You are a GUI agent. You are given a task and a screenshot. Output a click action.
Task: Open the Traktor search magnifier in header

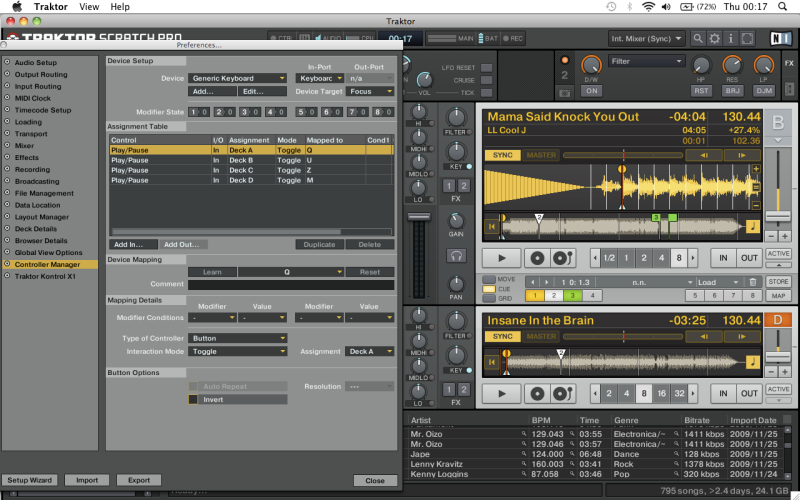[x=697, y=38]
